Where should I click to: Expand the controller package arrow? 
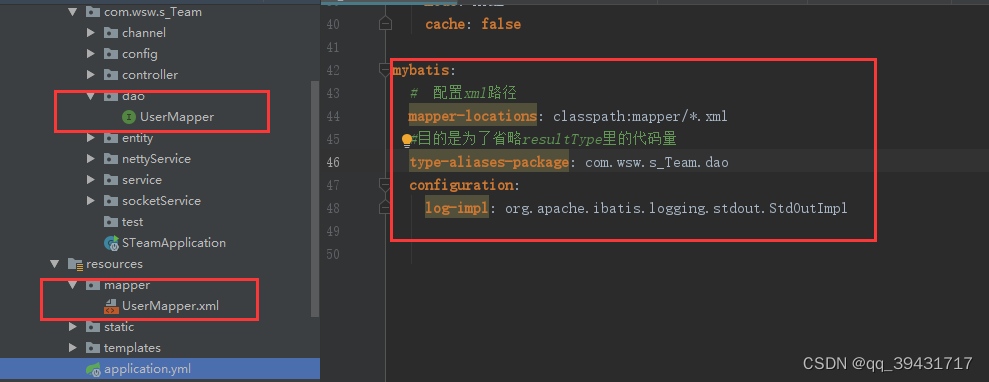91,74
